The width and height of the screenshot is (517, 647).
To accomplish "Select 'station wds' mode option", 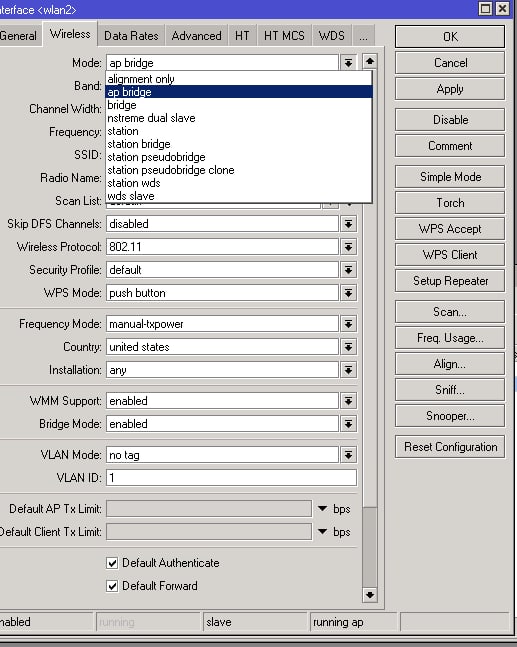I will pyautogui.click(x=239, y=183).
